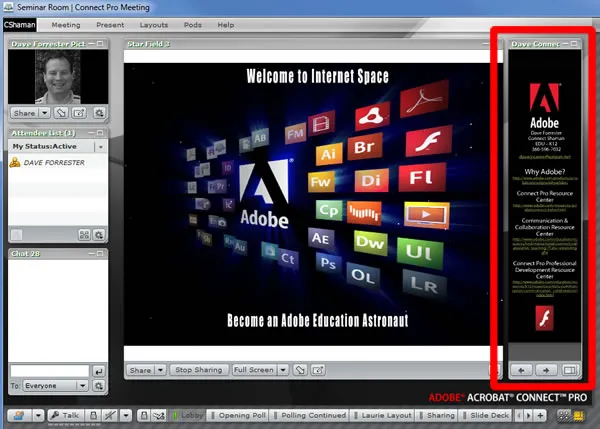Image resolution: width=600 pixels, height=429 pixels.
Task: Click the Why Adobe? link URL
Action: click(545, 181)
